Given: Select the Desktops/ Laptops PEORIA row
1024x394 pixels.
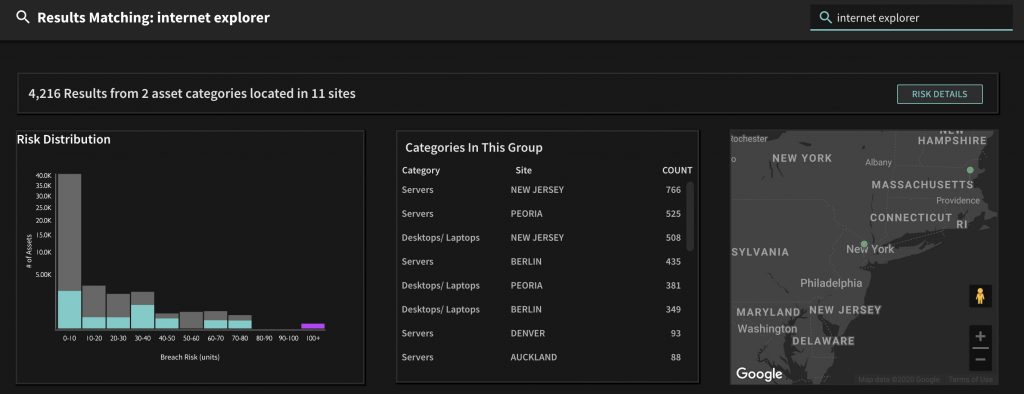Looking at the screenshot, I should pyautogui.click(x=541, y=286).
